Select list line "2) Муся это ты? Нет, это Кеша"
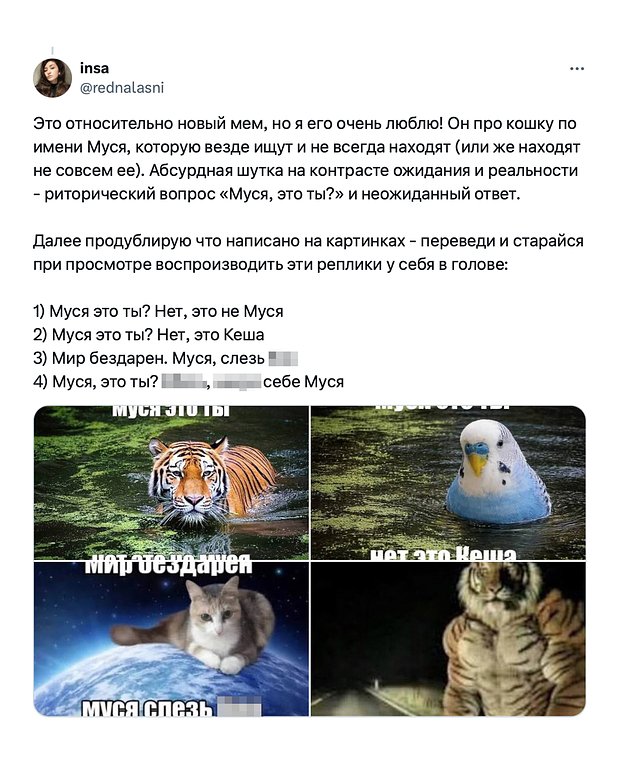620x775 pixels. 149,335
